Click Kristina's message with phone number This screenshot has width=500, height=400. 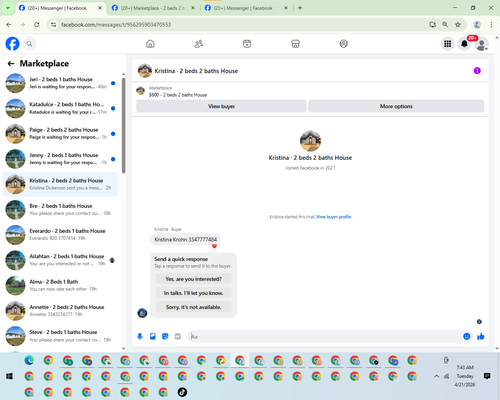pyautogui.click(x=185, y=239)
